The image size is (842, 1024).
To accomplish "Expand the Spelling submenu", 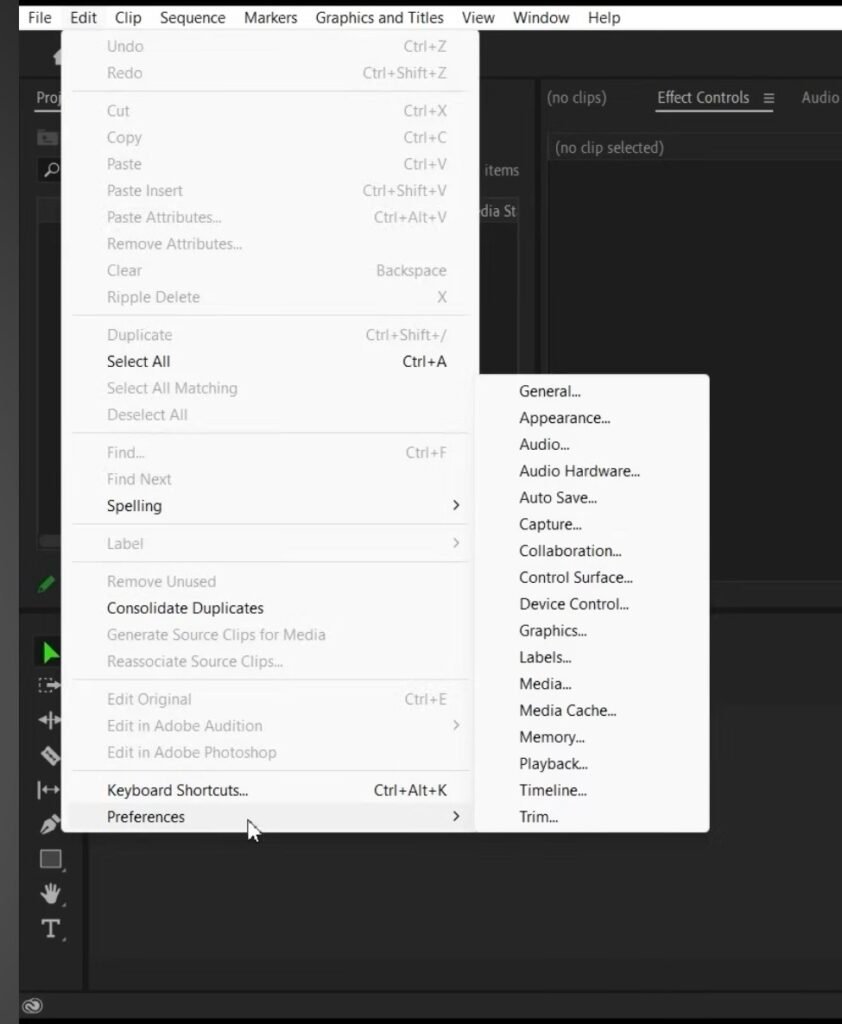I will coord(134,506).
